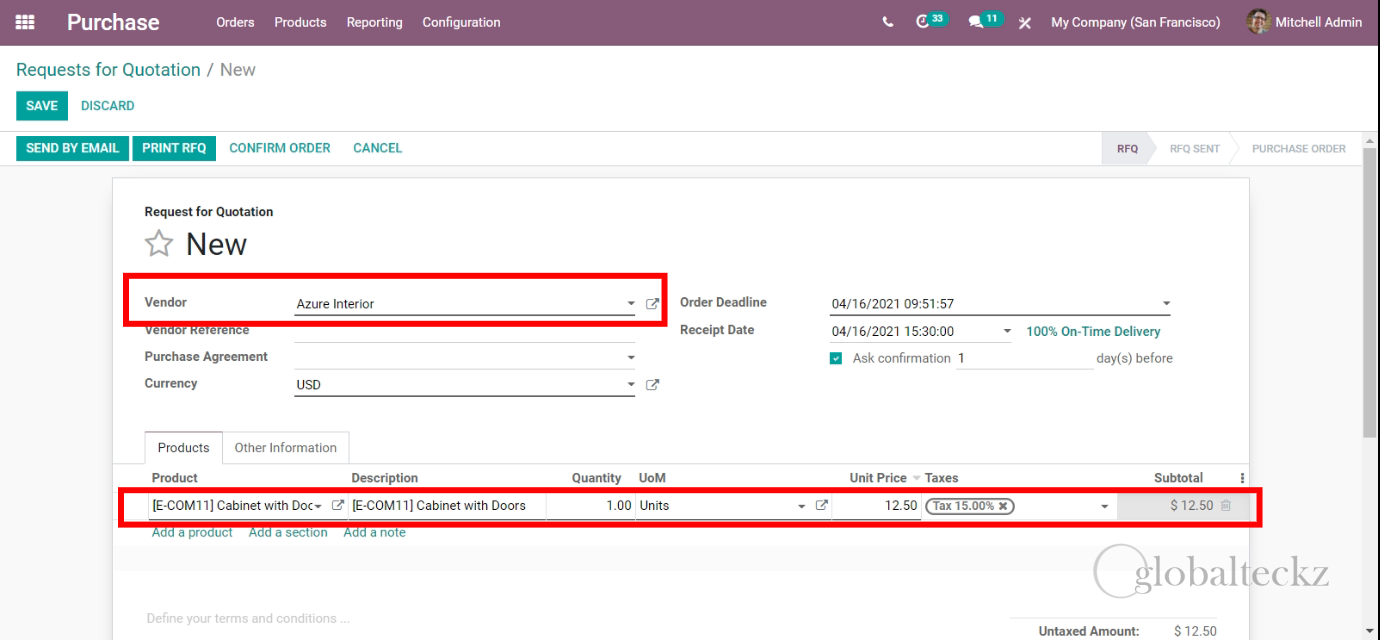Select the Purchase Order status stage
Screen dimensions: 1380x640
[x=1298, y=149]
